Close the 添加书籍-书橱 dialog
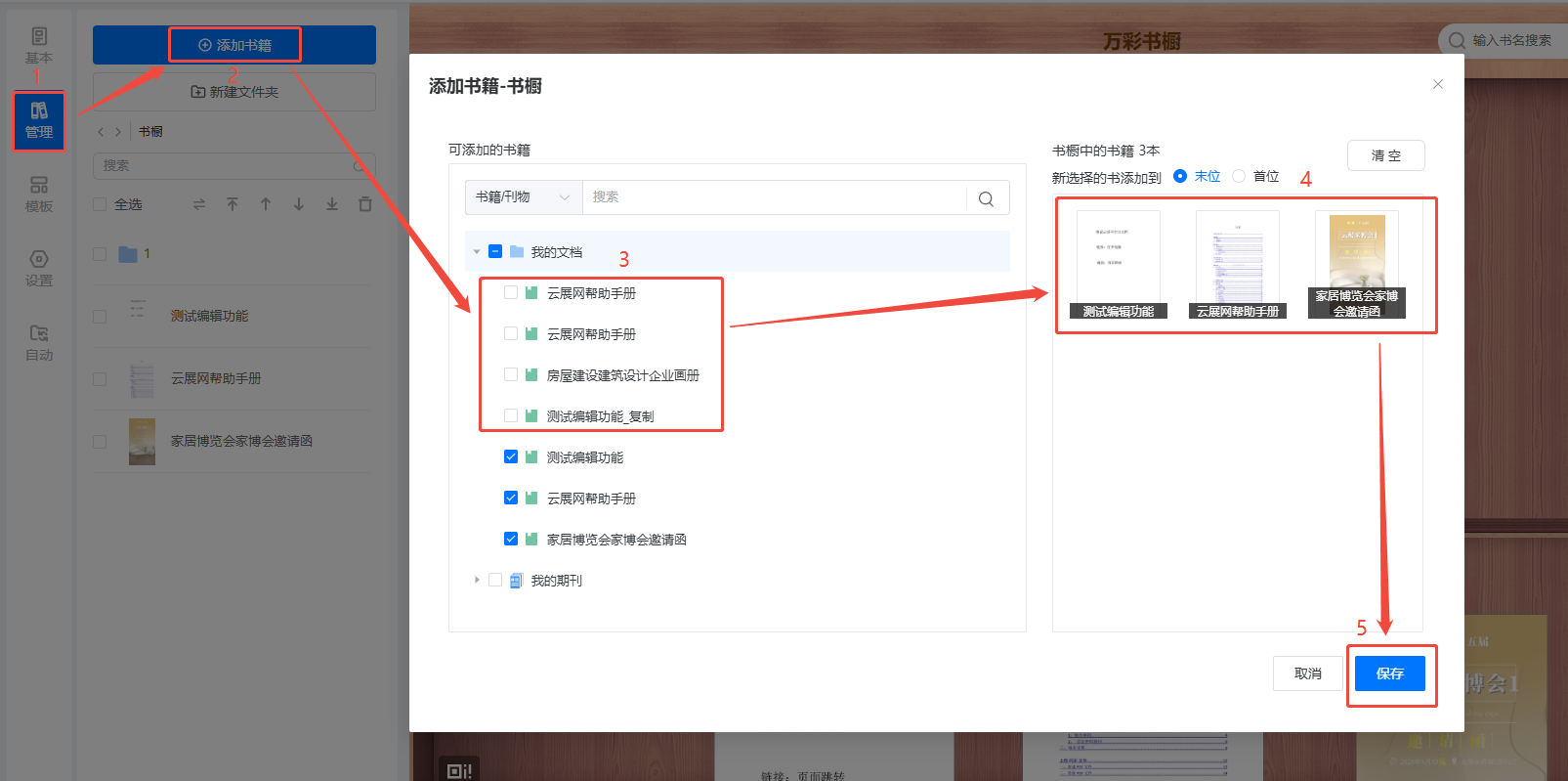This screenshot has height=781, width=1568. 1437,85
